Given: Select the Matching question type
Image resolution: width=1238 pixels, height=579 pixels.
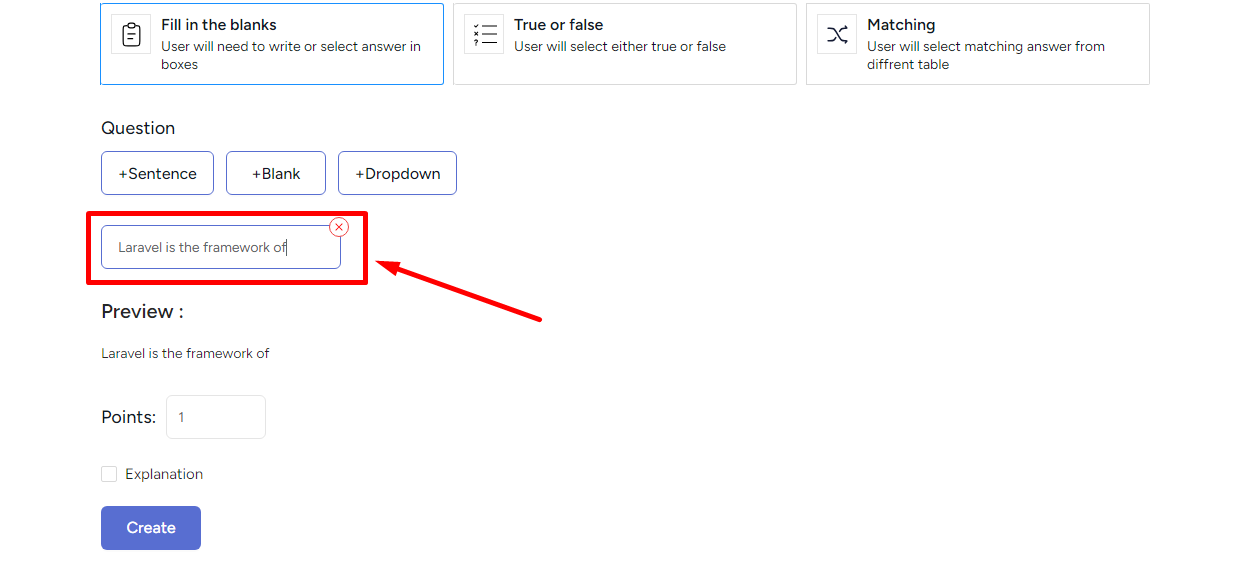Looking at the screenshot, I should click(978, 44).
